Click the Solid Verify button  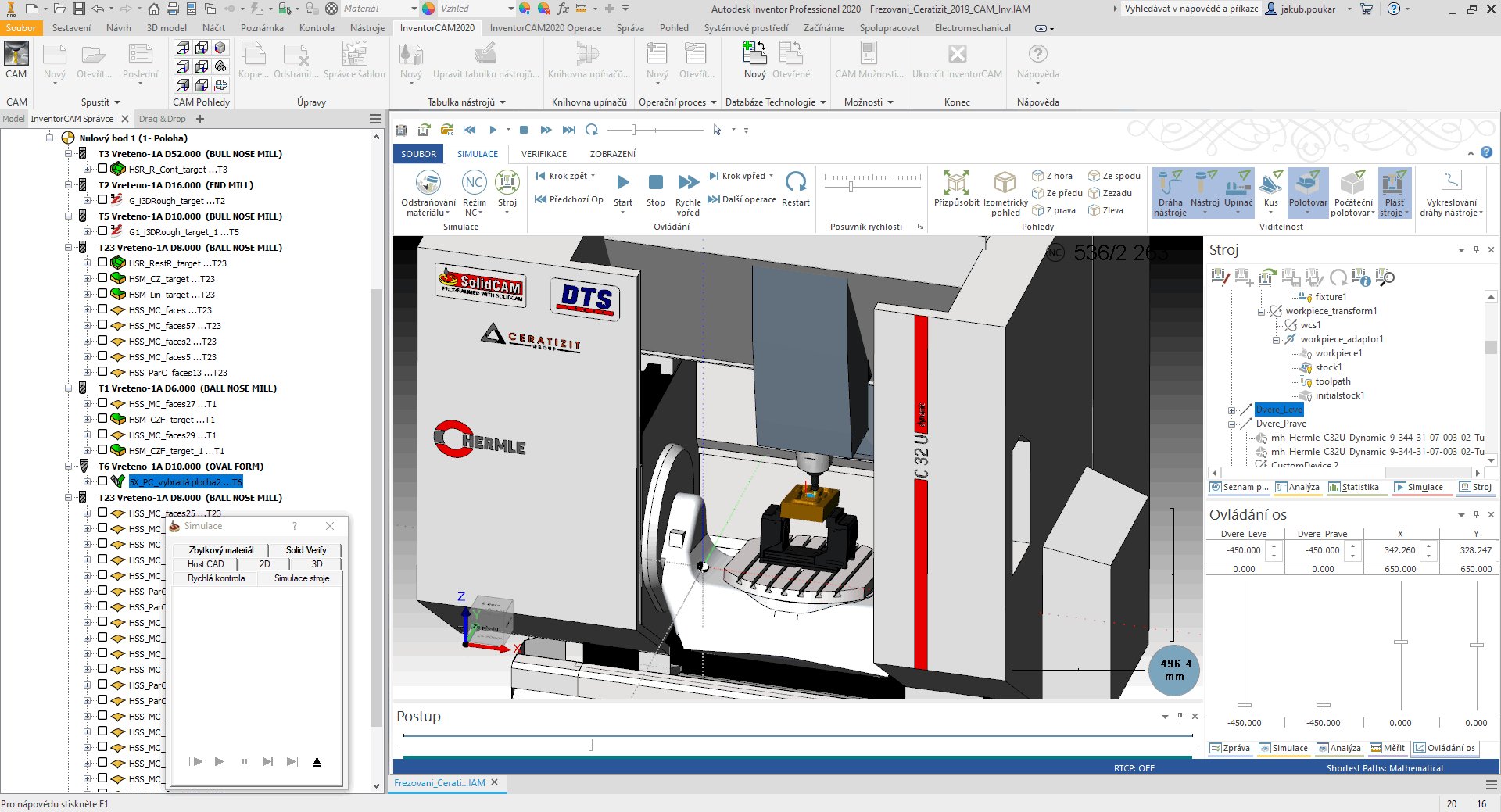coord(306,550)
